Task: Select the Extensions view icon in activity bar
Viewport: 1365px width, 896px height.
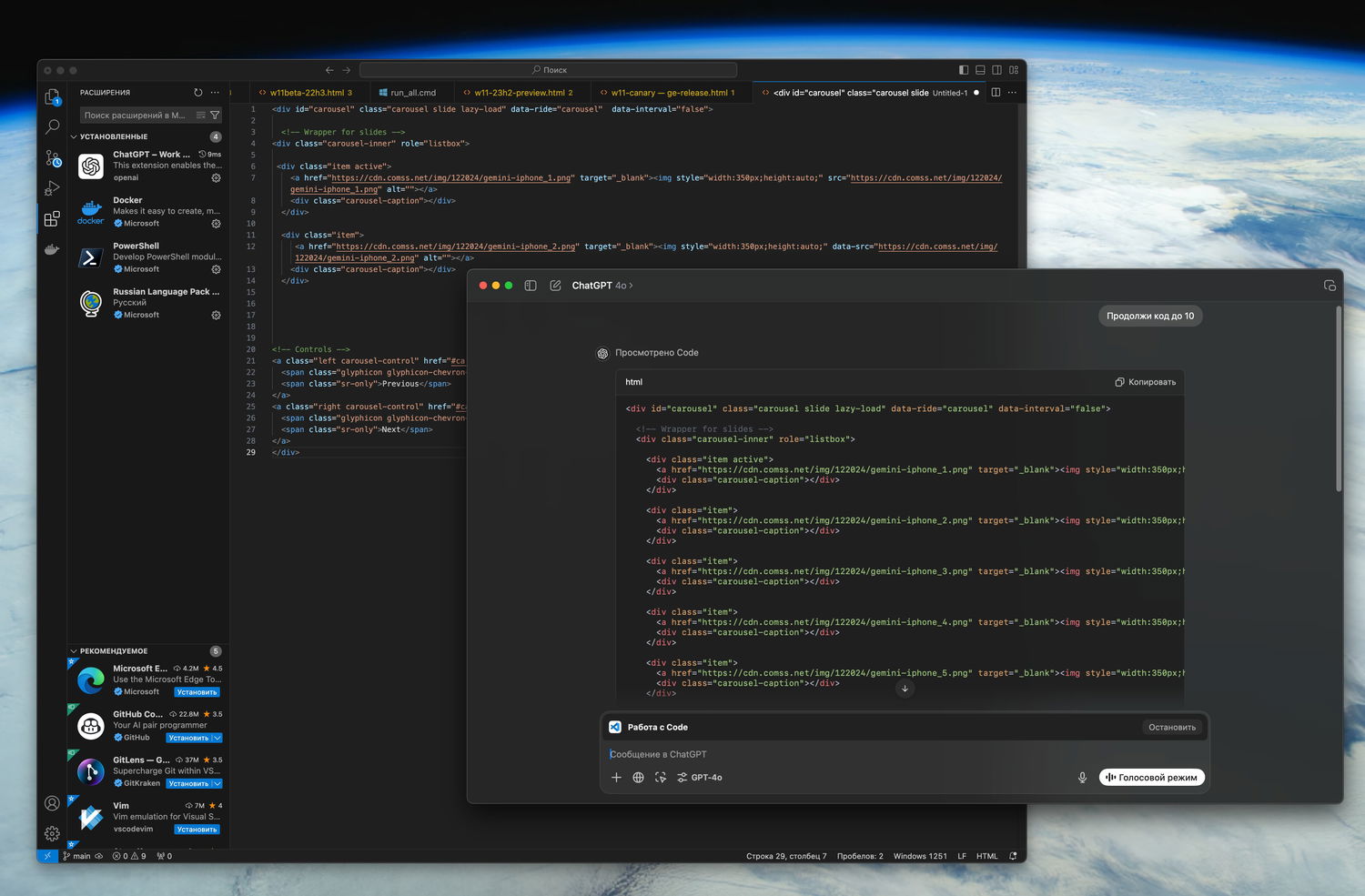Action: (52, 218)
